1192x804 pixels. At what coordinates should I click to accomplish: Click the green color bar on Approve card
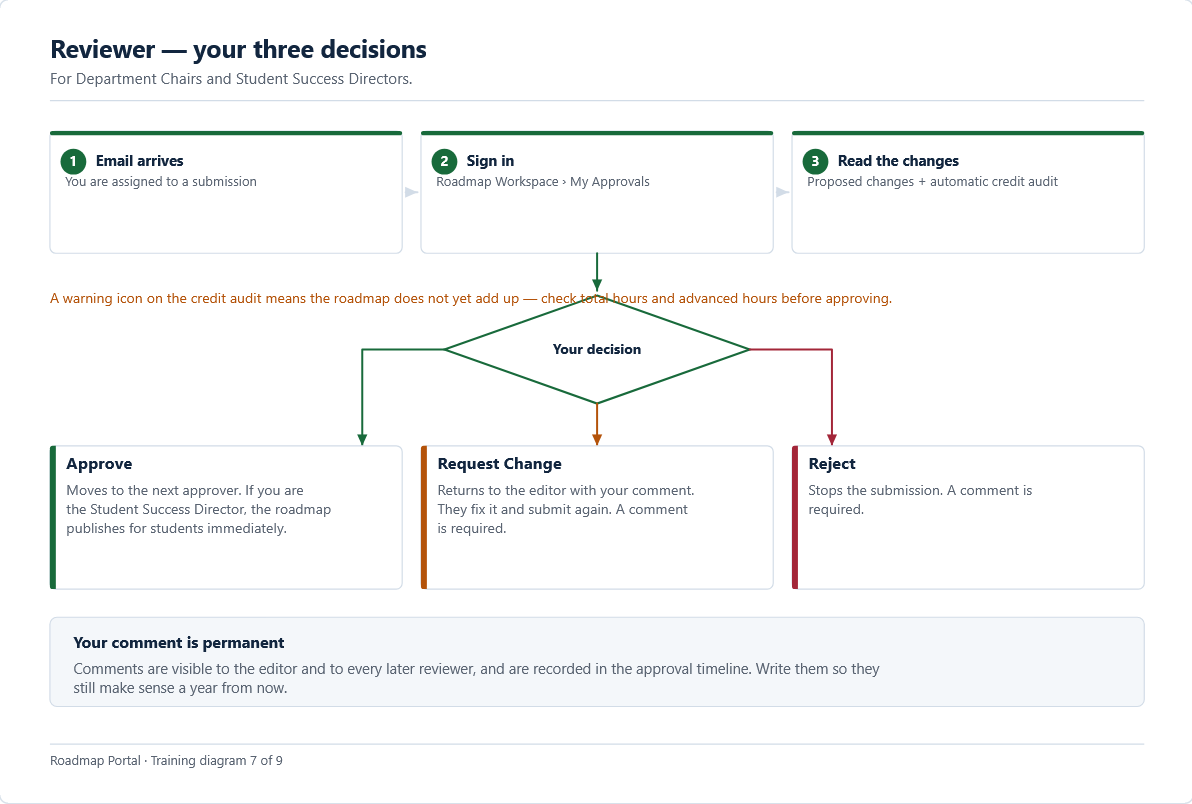coord(53,518)
